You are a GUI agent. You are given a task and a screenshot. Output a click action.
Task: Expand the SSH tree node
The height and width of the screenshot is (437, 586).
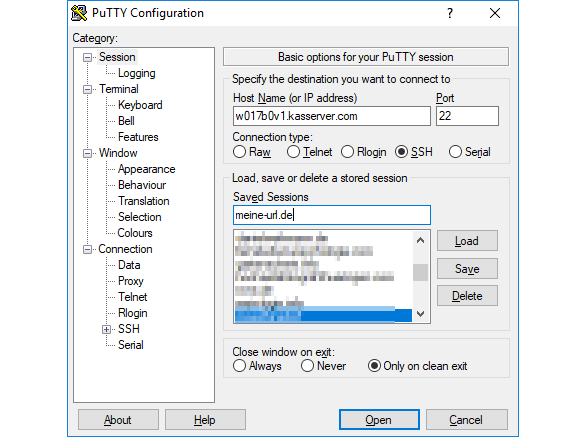[107, 329]
